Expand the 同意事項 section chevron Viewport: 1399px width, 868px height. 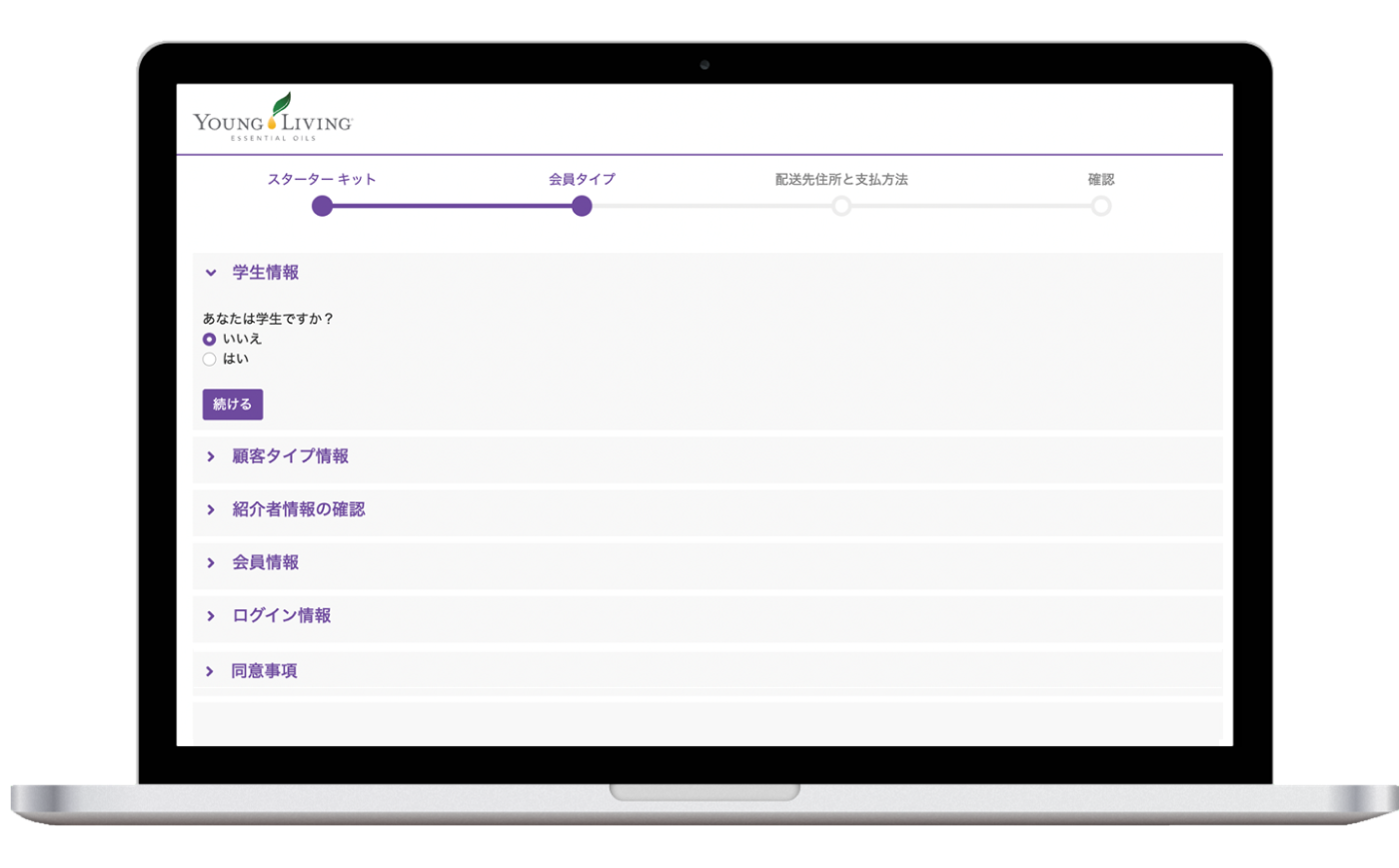tap(210, 671)
